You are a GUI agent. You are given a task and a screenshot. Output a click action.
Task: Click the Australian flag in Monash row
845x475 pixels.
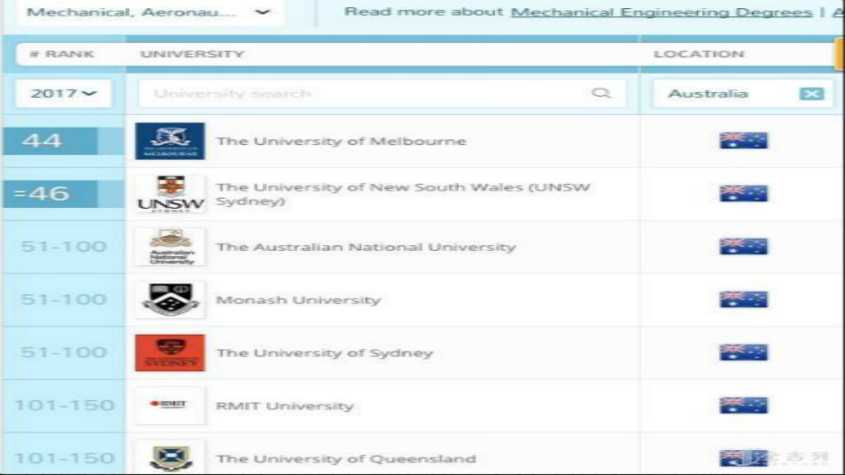click(743, 299)
